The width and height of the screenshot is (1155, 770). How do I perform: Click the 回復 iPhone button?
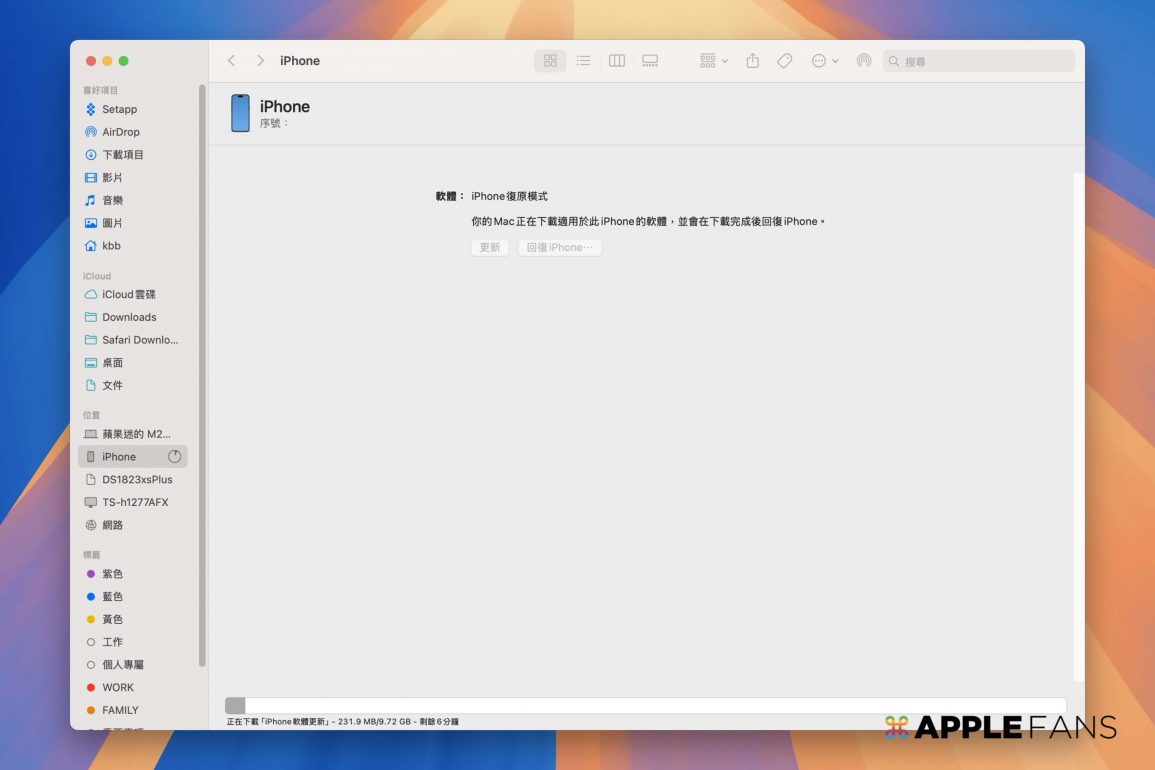click(x=560, y=248)
